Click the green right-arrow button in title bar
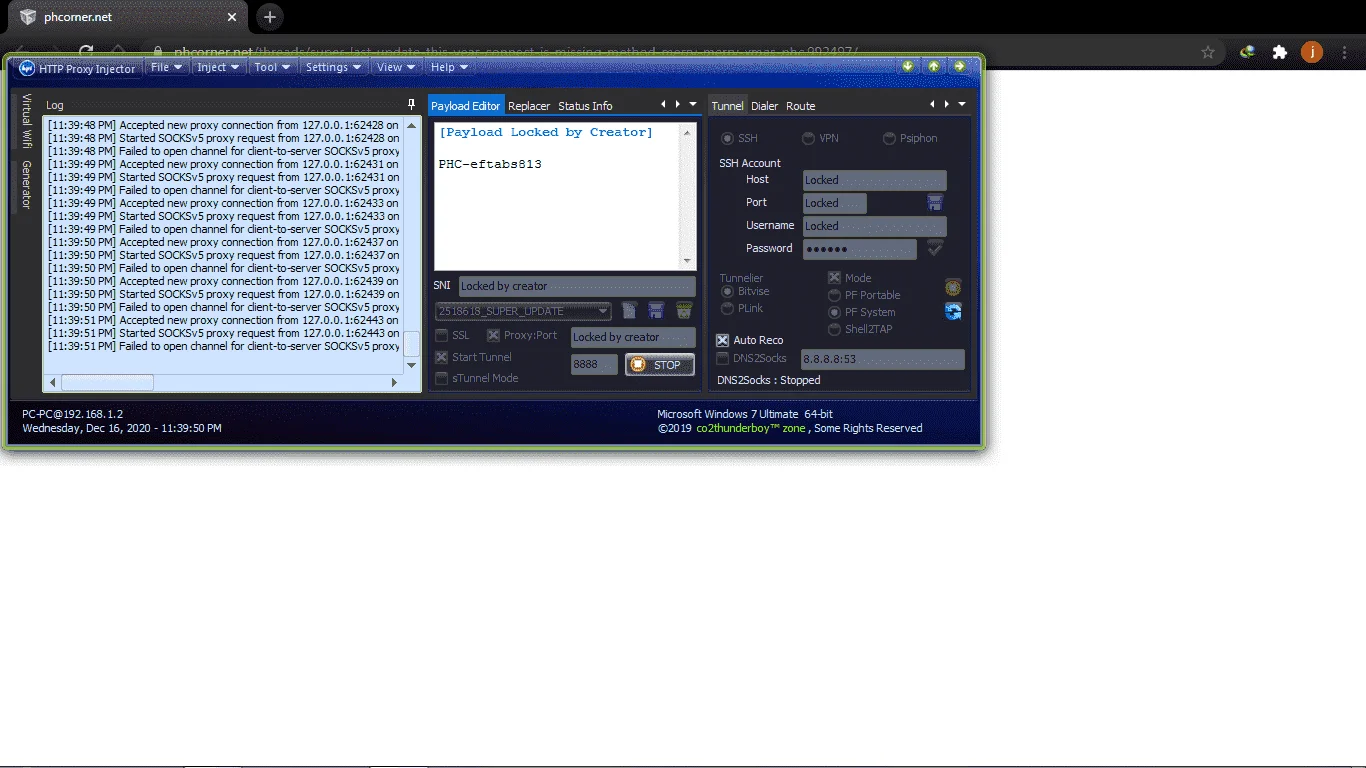Screen dimensions: 1366x768 (x=959, y=66)
